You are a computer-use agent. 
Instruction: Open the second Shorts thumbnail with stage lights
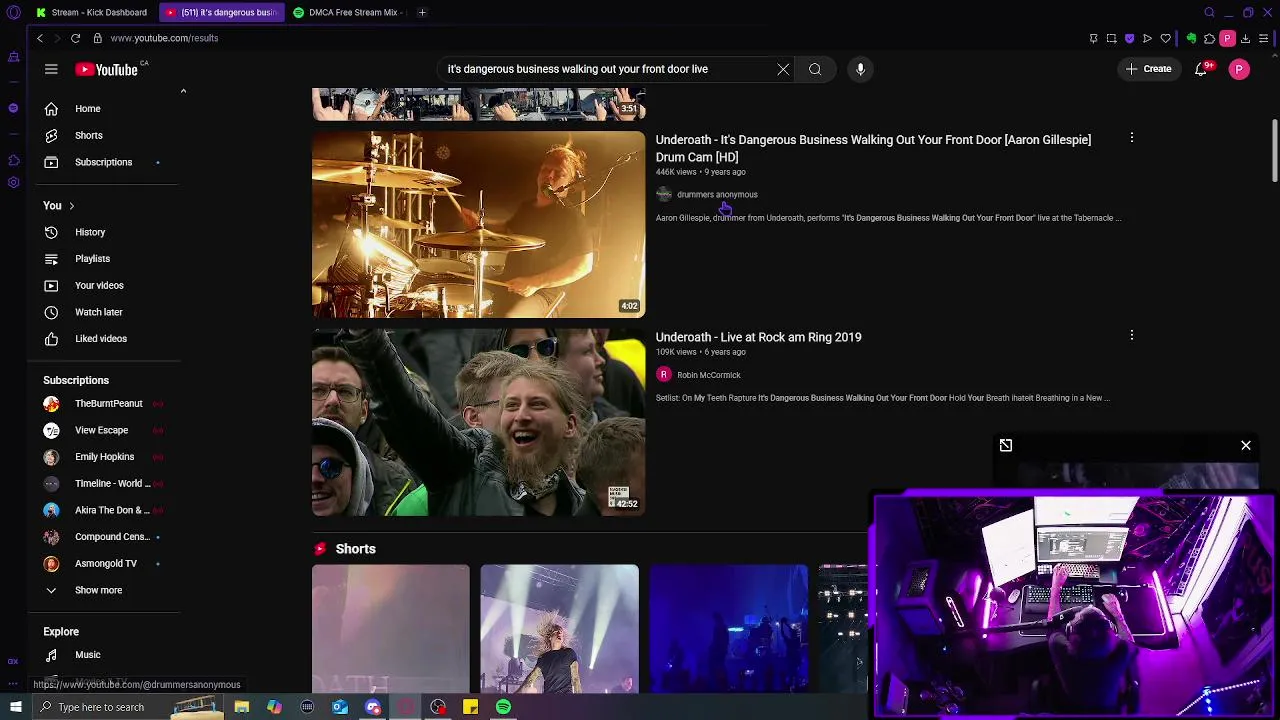[x=559, y=629]
